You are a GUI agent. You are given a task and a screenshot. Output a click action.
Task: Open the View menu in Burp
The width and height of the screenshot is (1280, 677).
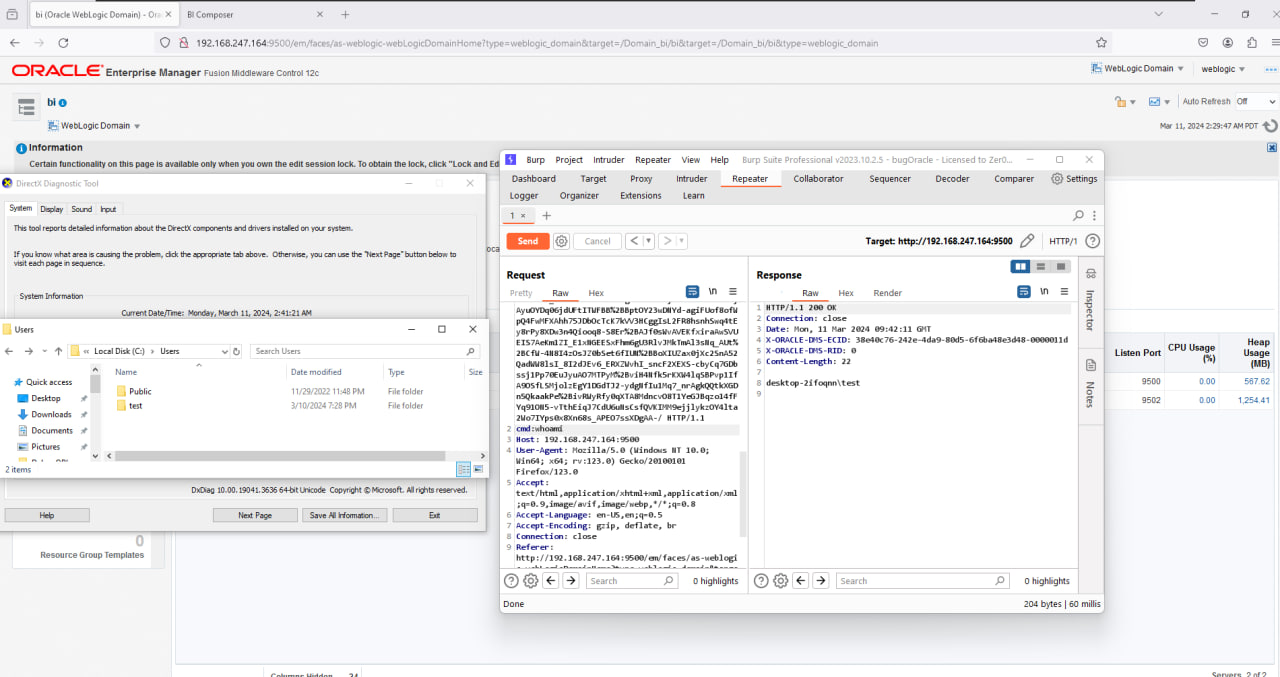click(x=691, y=160)
